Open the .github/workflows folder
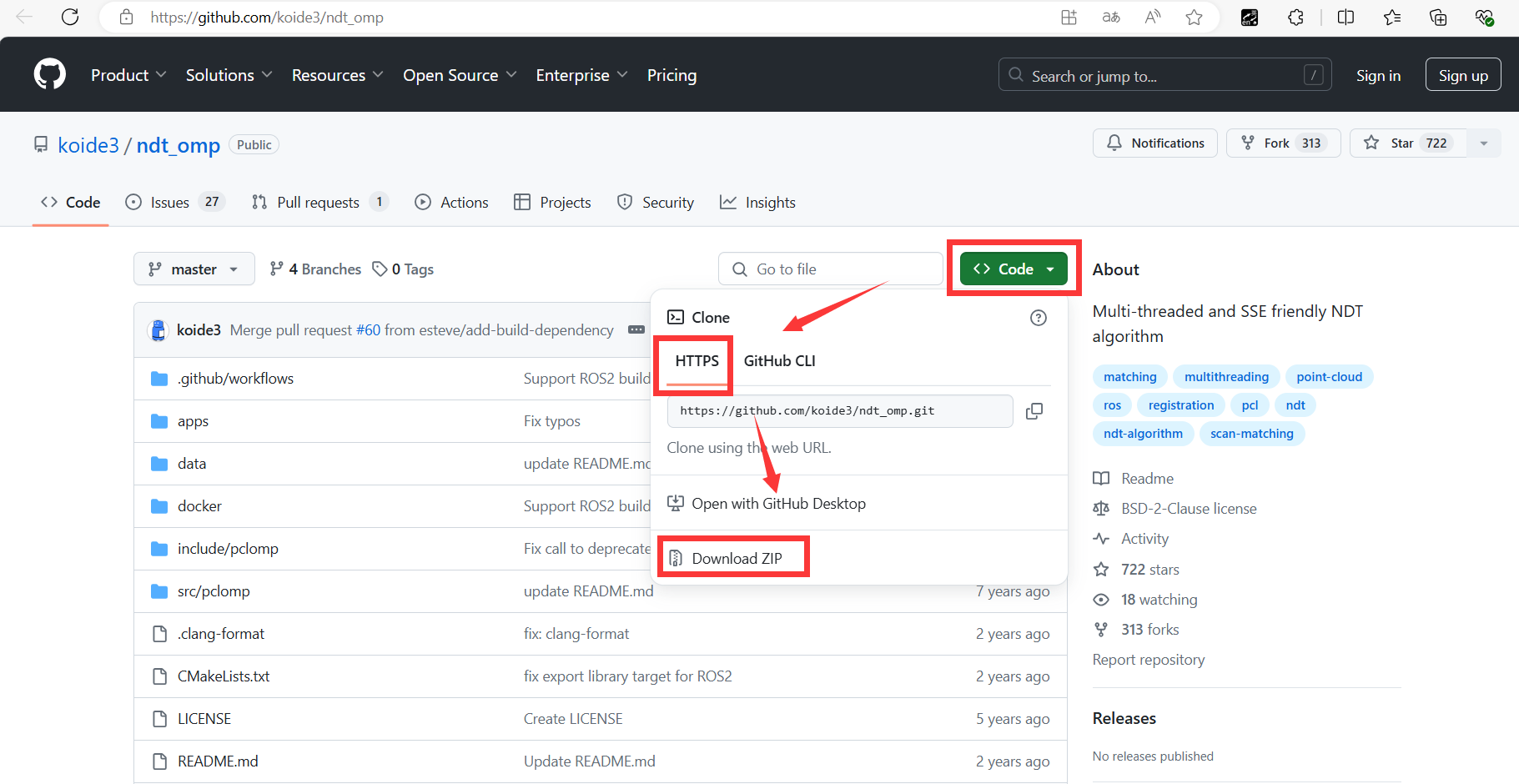This screenshot has height=784, width=1519. (x=235, y=379)
